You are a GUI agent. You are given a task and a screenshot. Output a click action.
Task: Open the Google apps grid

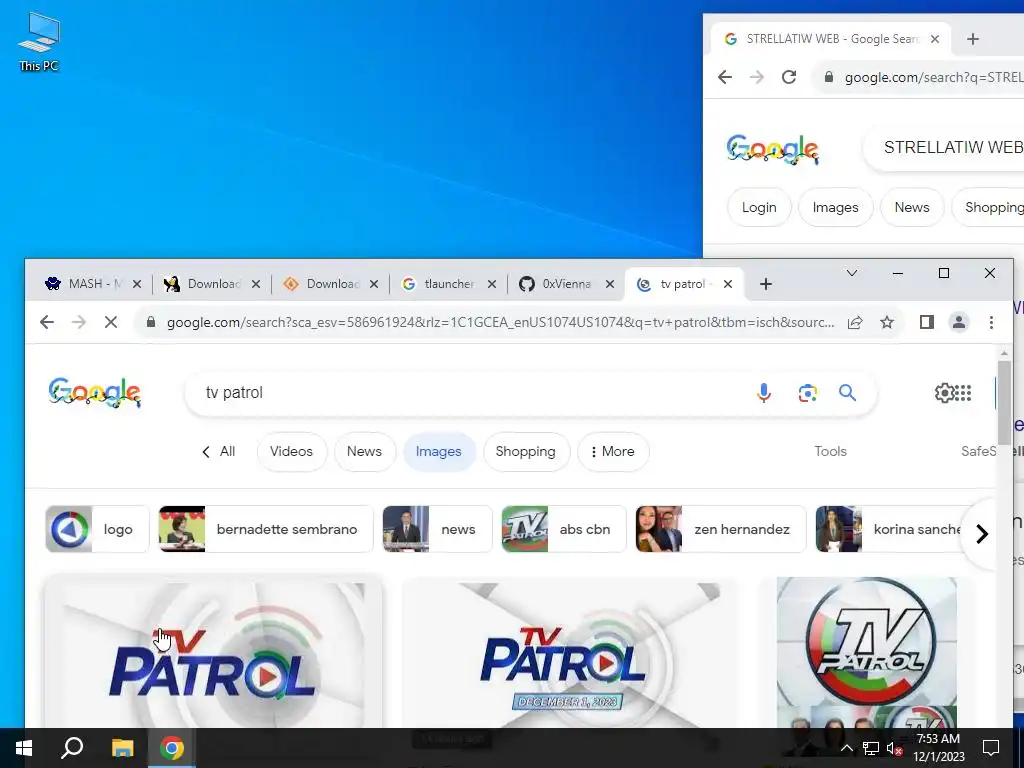coord(963,392)
